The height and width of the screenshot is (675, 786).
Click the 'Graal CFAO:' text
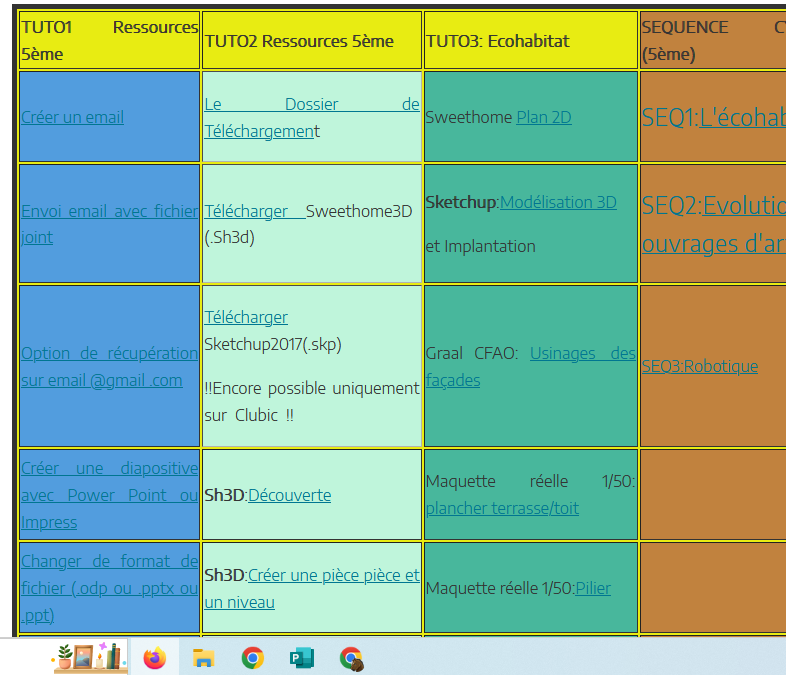point(471,353)
